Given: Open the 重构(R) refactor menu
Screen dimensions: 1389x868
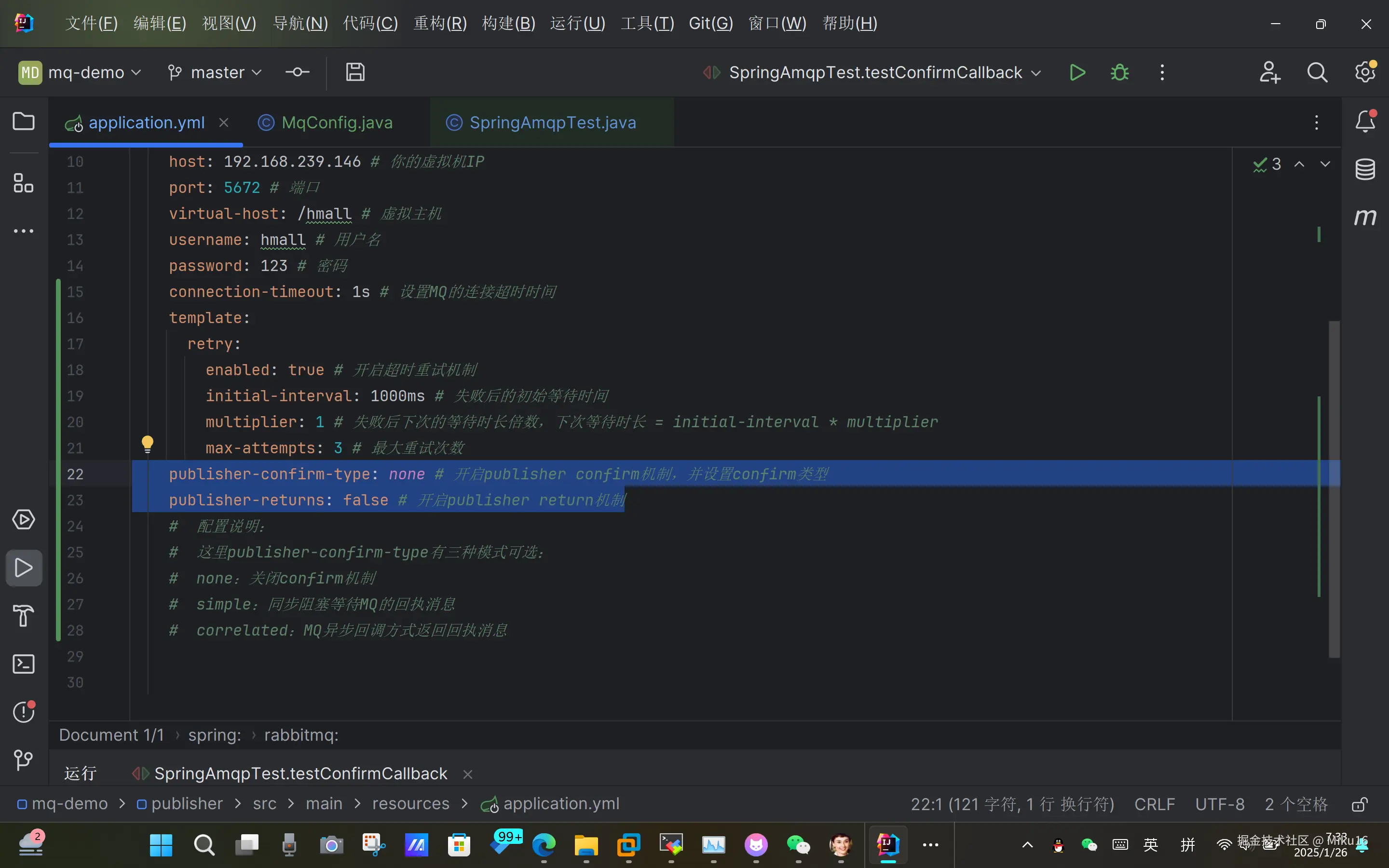Looking at the screenshot, I should pyautogui.click(x=440, y=24).
